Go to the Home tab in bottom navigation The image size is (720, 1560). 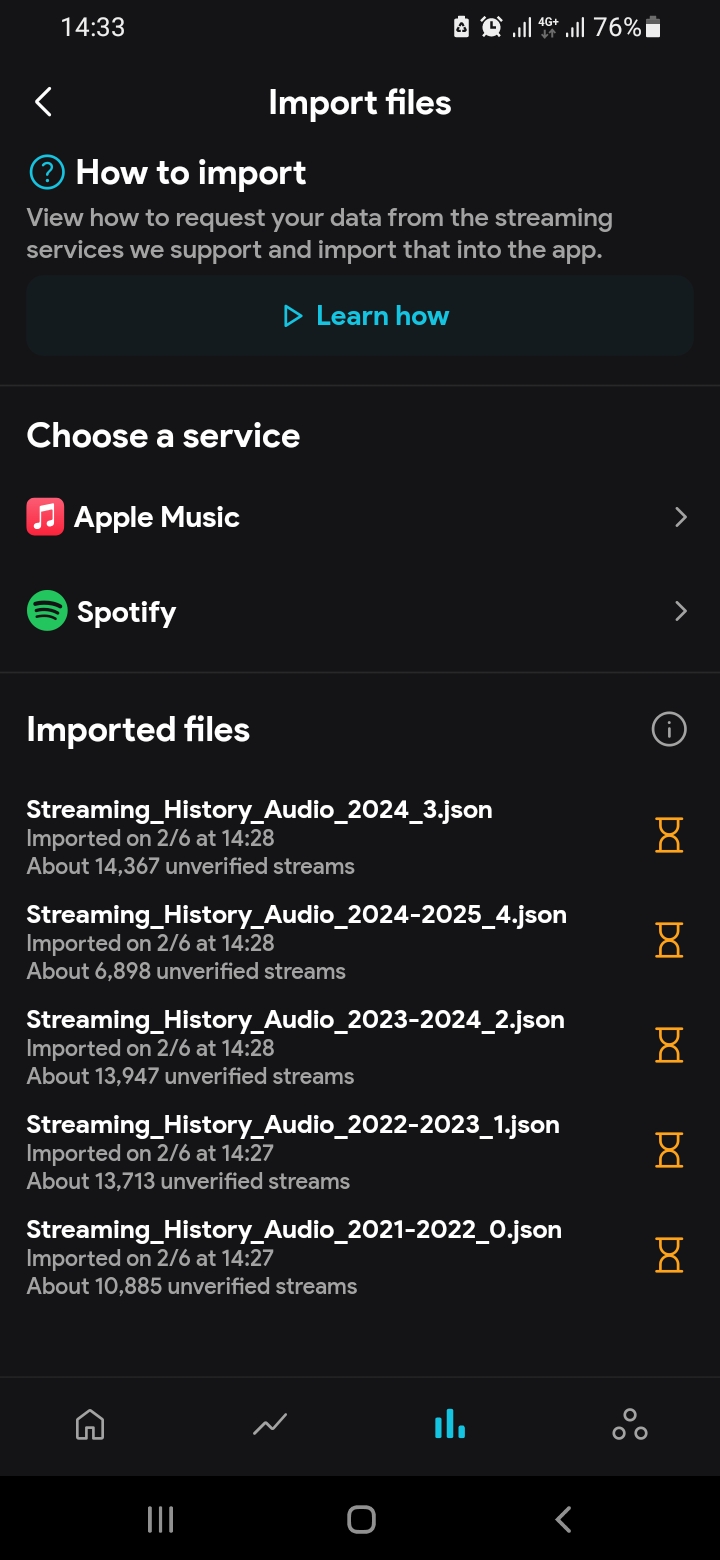[x=90, y=1424]
